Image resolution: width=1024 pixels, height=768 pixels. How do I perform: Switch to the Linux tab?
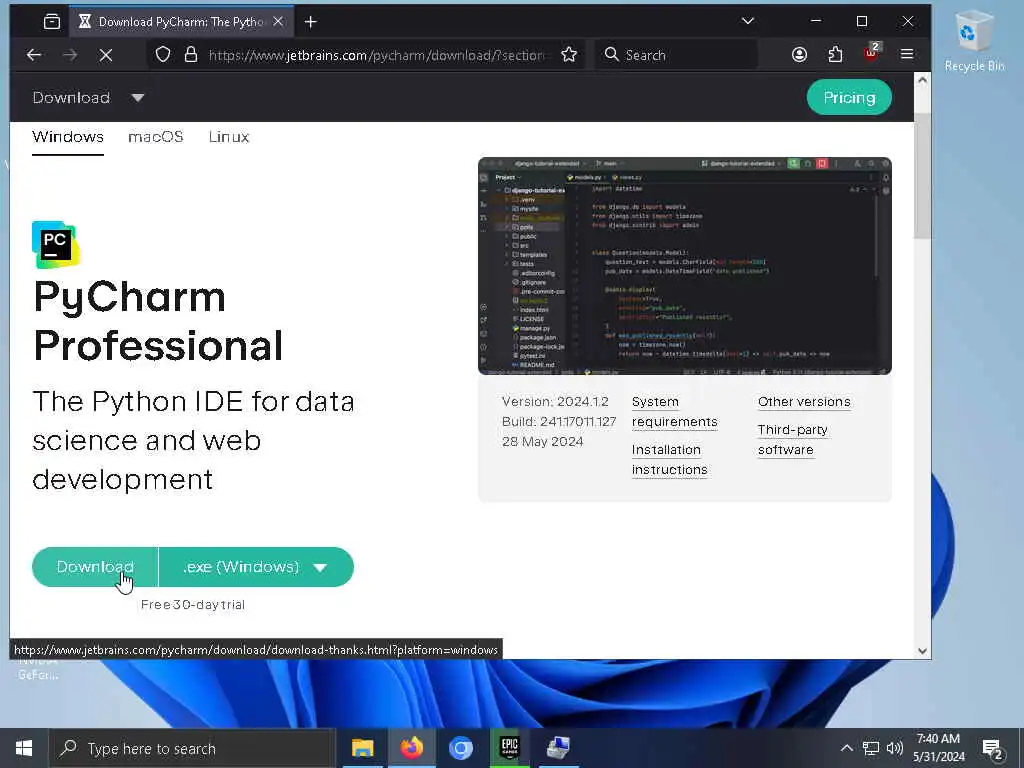(229, 137)
